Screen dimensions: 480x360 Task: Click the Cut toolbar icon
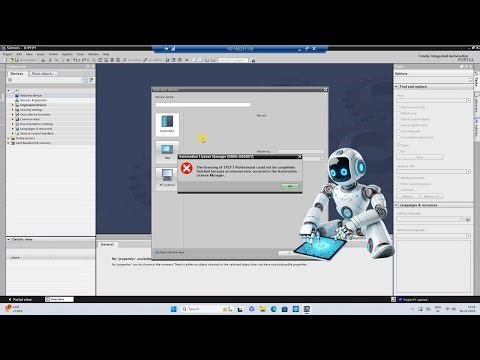click(50, 60)
